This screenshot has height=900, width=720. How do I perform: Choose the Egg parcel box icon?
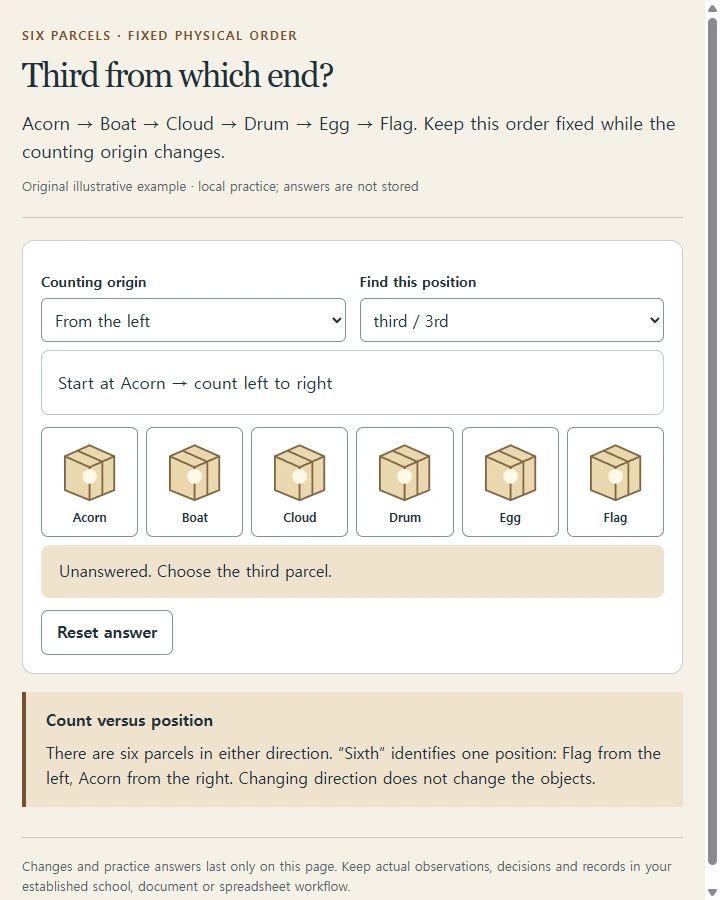[510, 472]
